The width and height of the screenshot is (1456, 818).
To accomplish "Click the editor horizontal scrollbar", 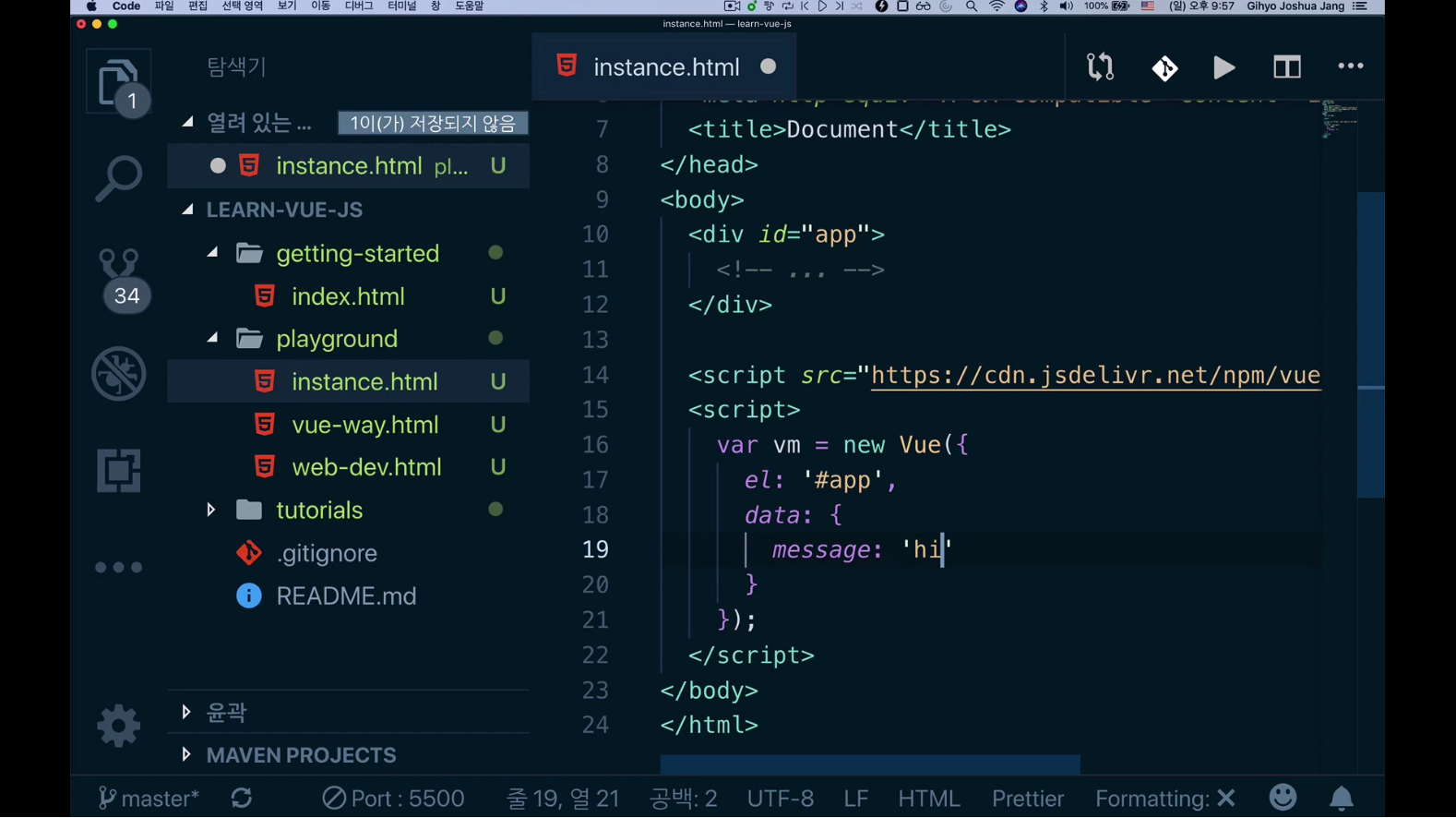I will [x=869, y=764].
